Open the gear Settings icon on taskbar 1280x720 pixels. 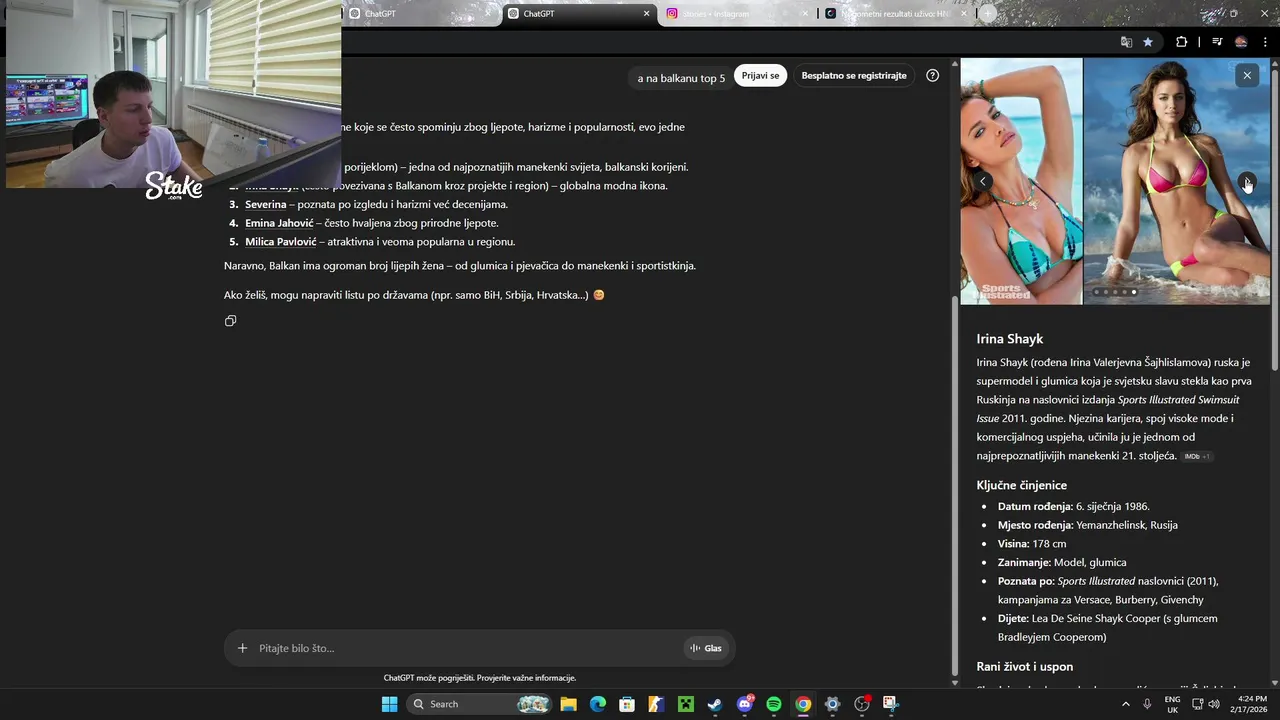tap(832, 704)
